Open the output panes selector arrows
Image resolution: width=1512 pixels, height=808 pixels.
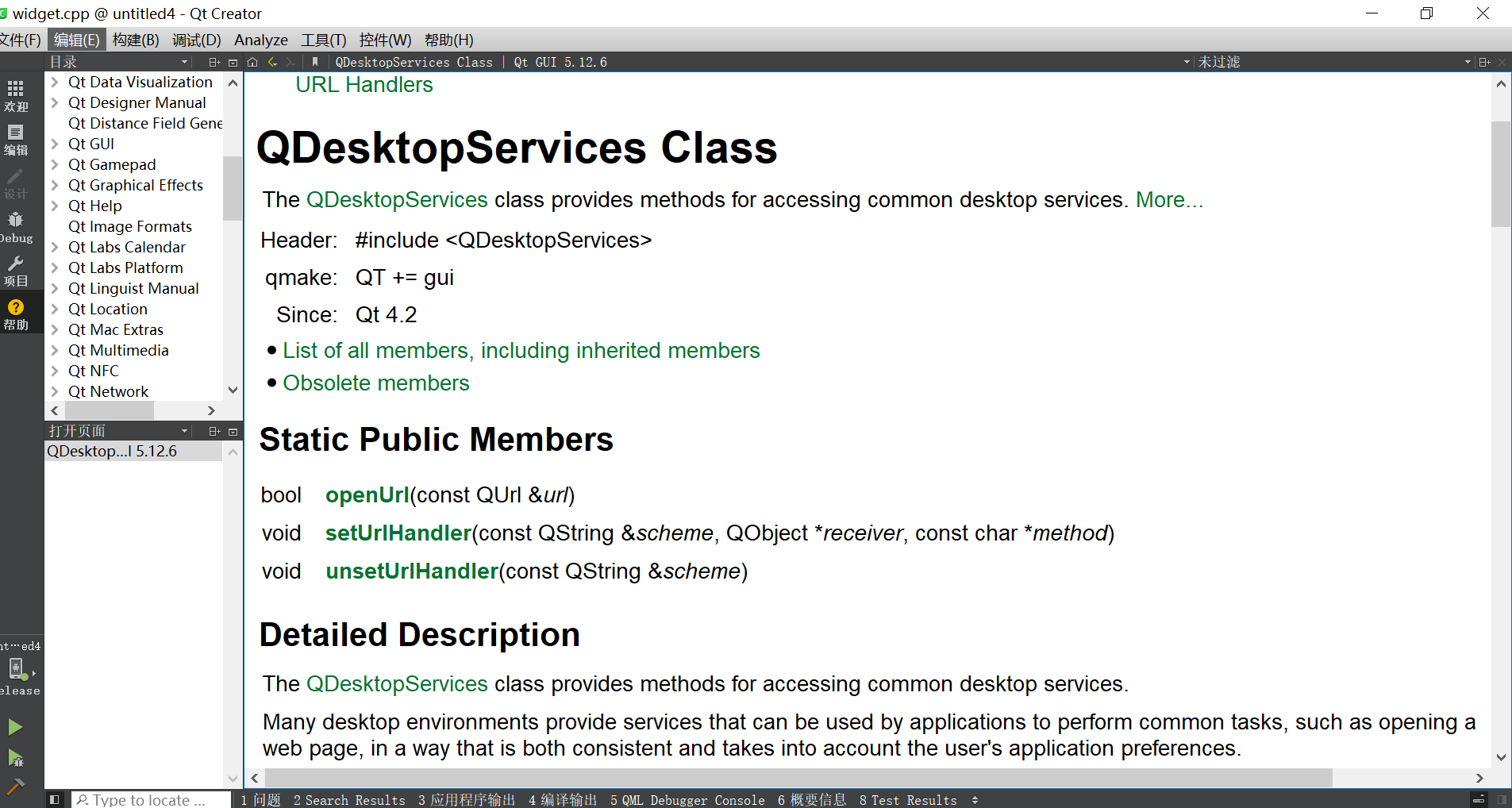tap(975, 800)
